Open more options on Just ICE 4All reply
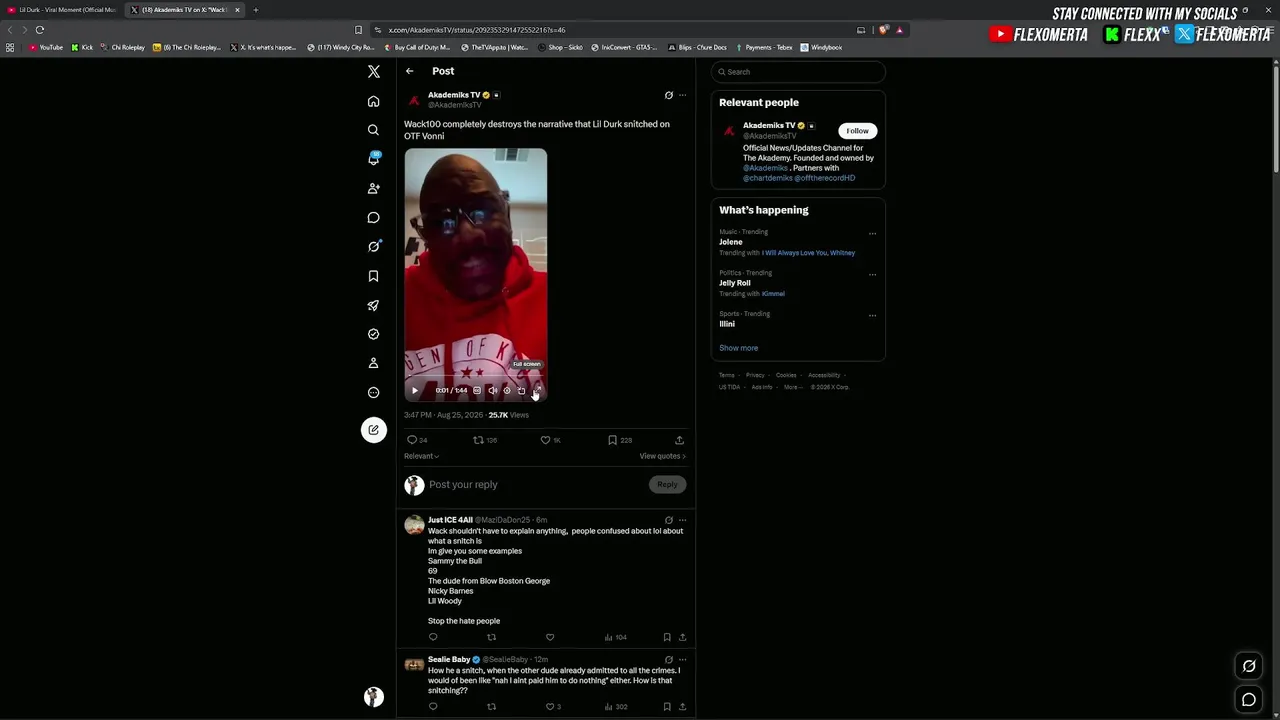The height and width of the screenshot is (720, 1280). coord(683,520)
